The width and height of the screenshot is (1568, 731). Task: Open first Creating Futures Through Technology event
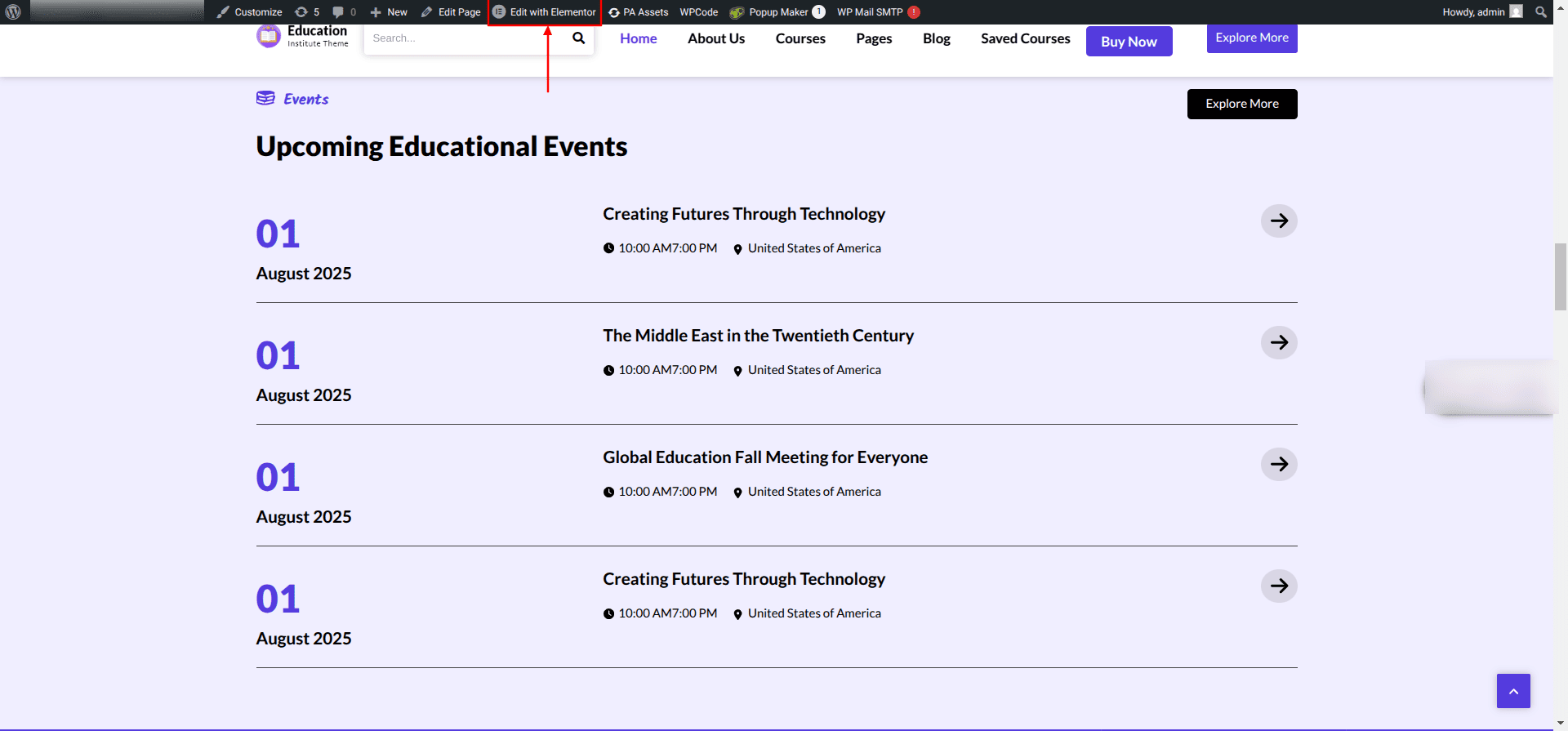(x=744, y=214)
